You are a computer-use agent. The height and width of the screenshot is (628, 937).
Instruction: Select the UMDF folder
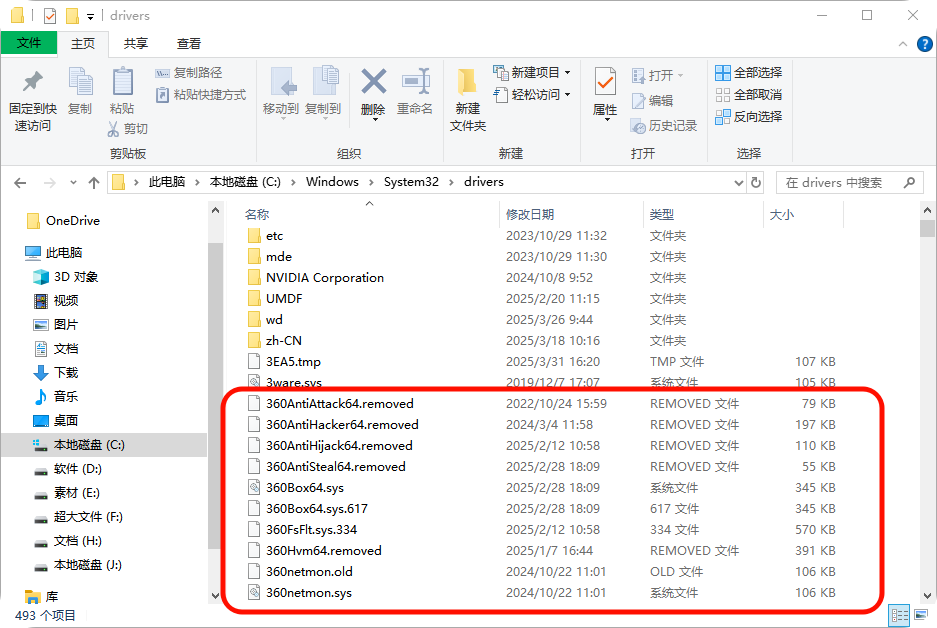284,298
